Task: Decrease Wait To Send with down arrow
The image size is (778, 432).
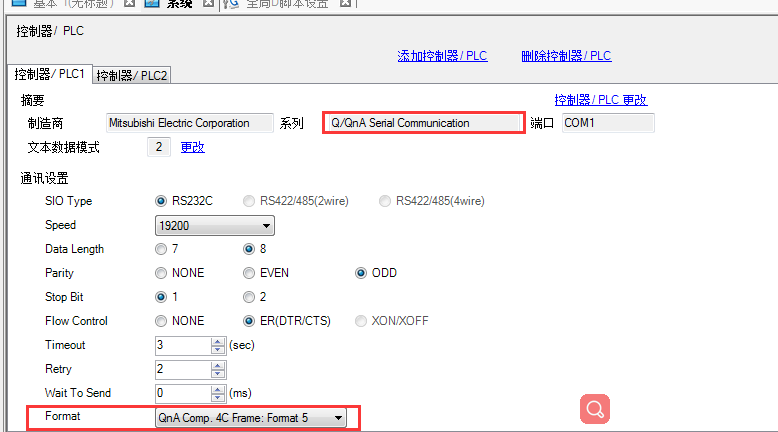Action: click(x=218, y=398)
